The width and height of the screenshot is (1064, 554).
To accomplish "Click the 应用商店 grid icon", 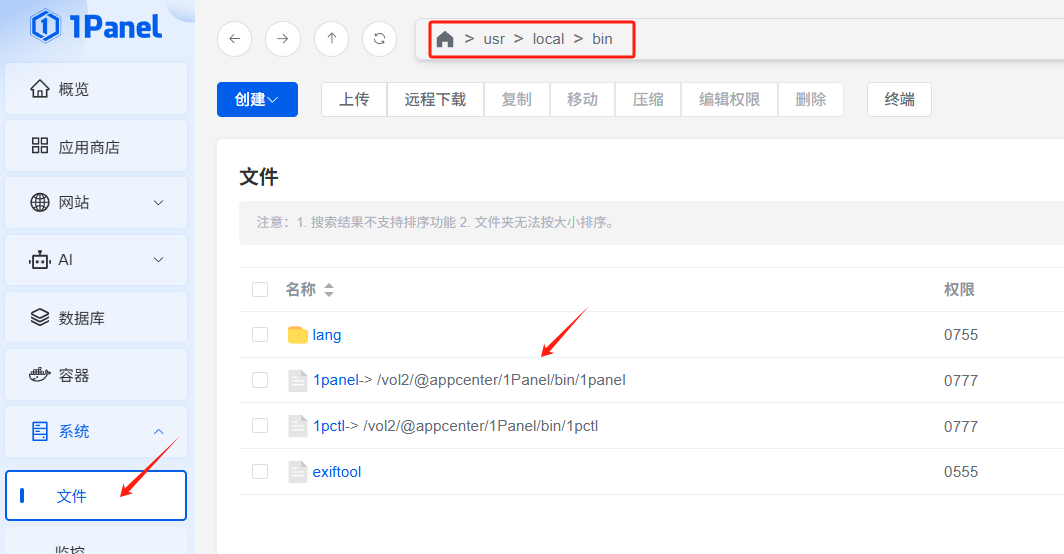I will pyautogui.click(x=40, y=146).
